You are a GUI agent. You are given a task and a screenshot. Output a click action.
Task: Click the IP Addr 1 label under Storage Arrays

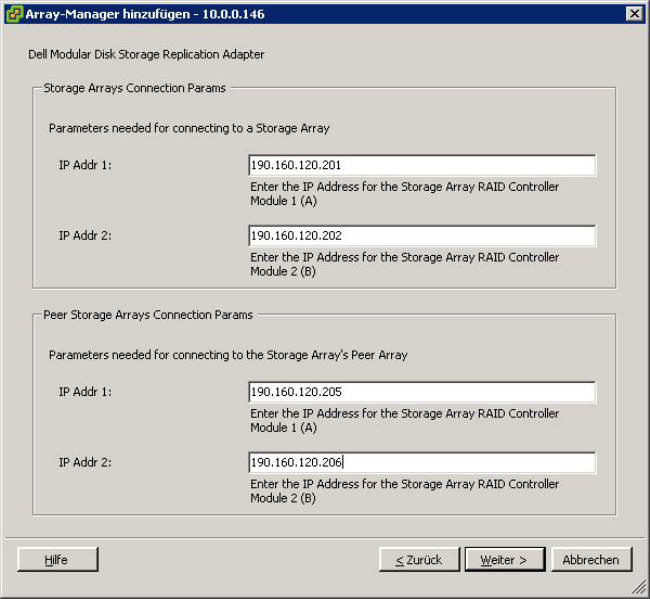coord(85,165)
